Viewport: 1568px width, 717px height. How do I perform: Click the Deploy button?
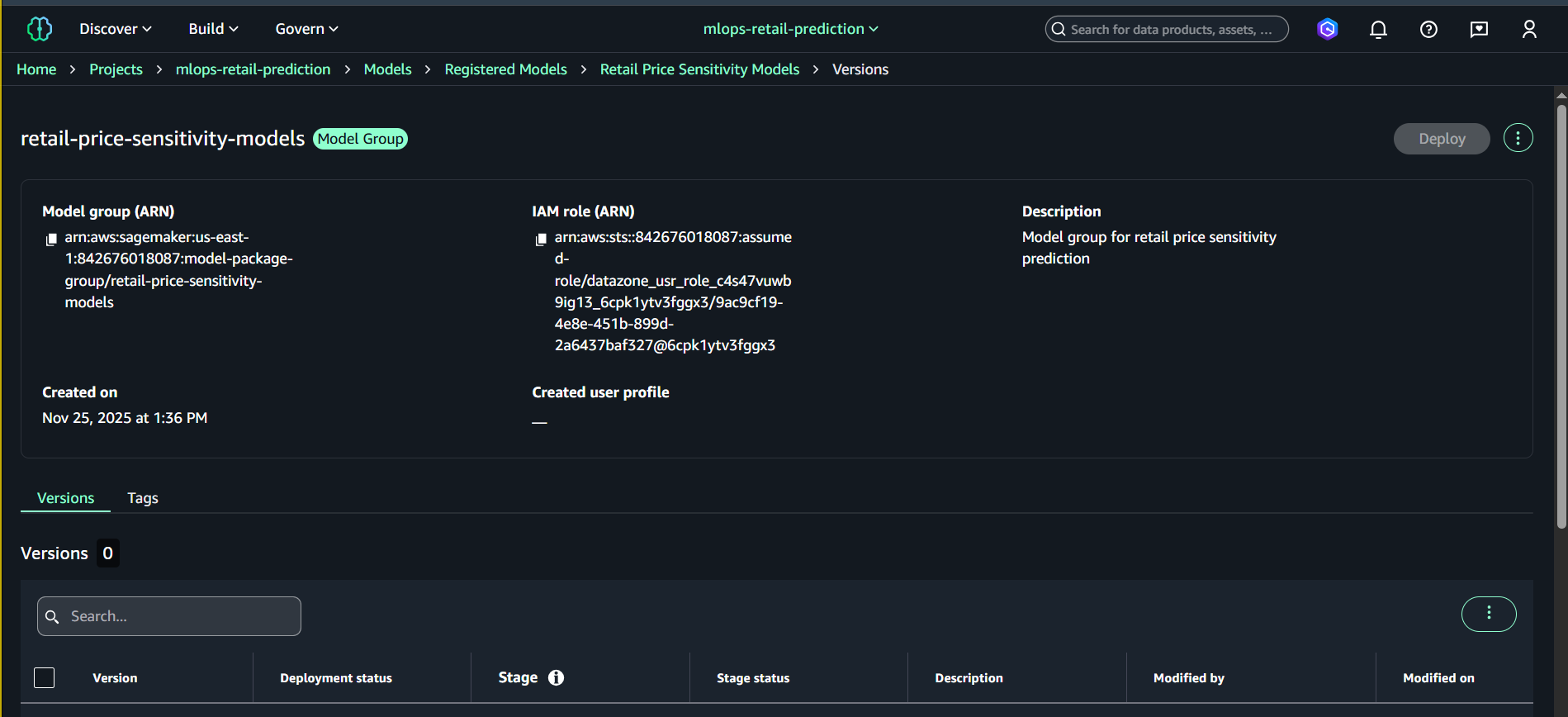coord(1442,139)
